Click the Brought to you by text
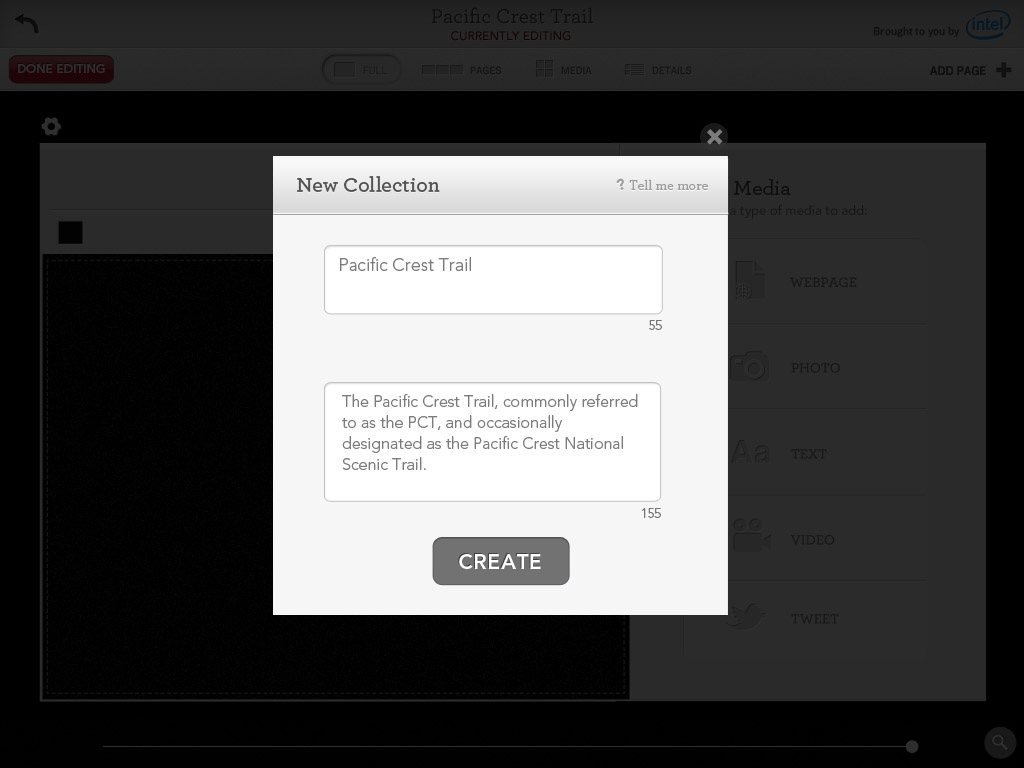1024x768 pixels. point(916,31)
